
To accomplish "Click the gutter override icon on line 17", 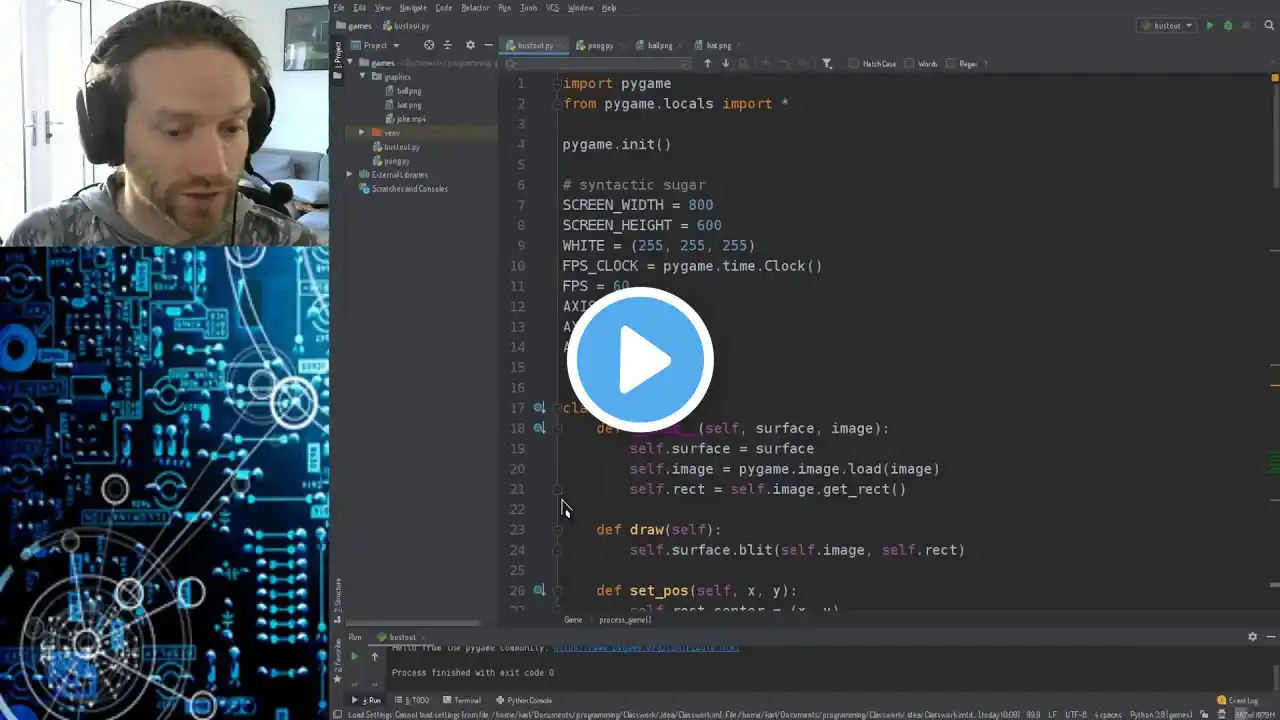I will coord(539,408).
